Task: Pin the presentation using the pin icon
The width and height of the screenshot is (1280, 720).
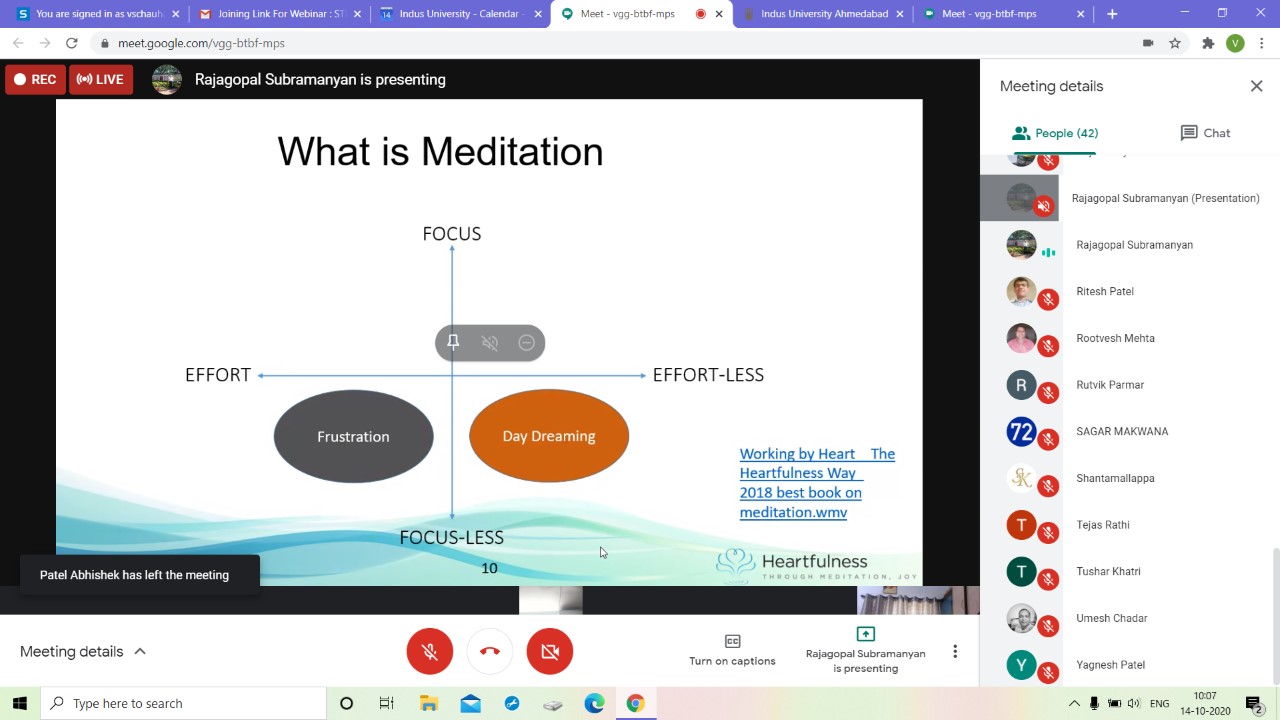Action: click(453, 342)
